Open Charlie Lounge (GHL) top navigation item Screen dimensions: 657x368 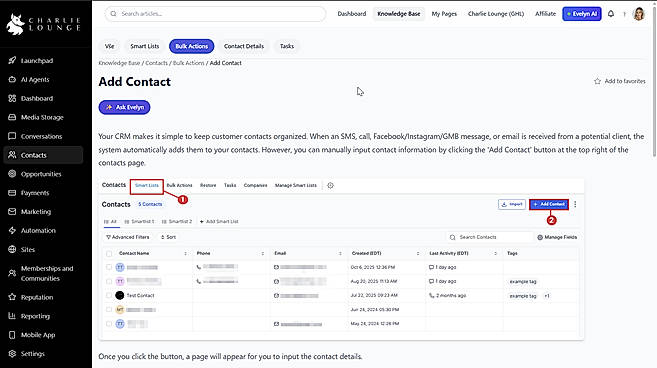pos(496,14)
